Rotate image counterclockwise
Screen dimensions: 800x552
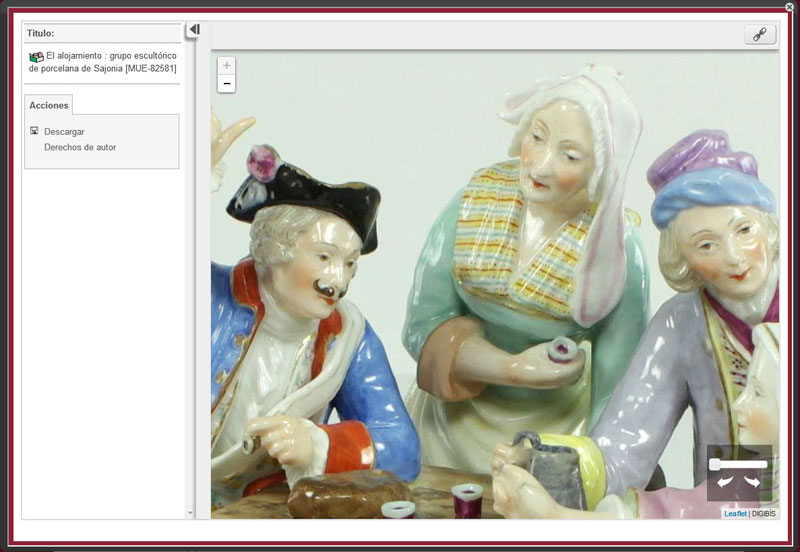tap(724, 482)
